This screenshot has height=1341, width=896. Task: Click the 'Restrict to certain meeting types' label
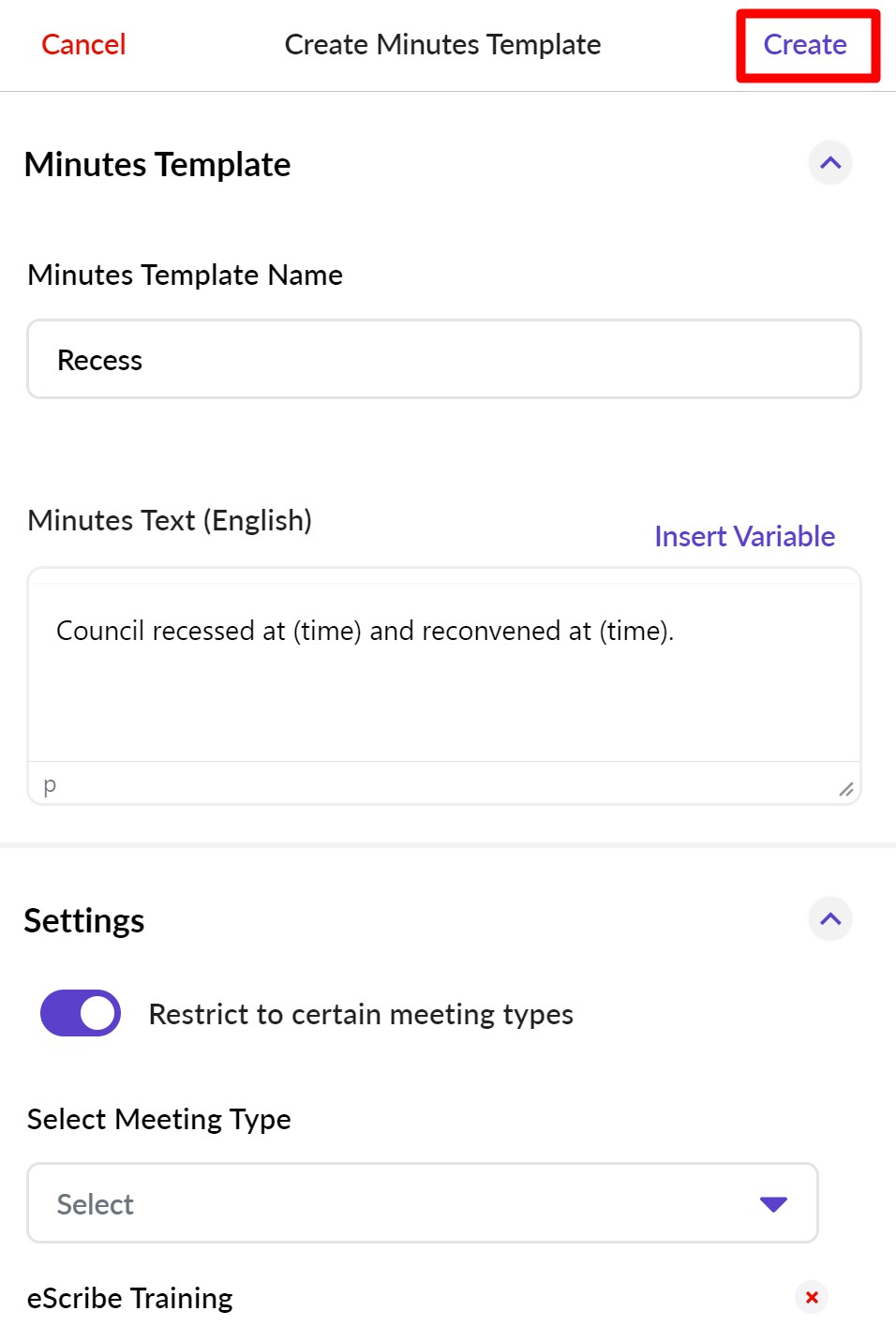click(361, 1014)
